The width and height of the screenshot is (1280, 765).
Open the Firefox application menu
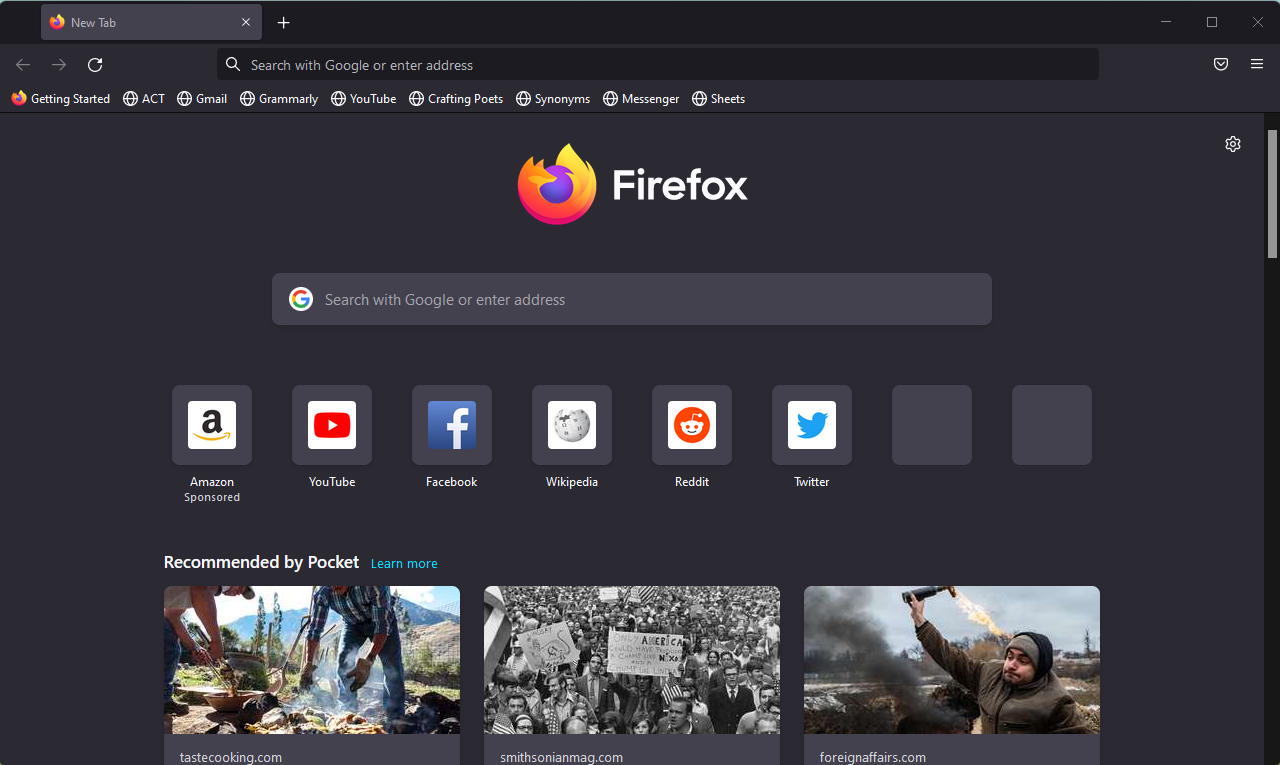(1256, 64)
